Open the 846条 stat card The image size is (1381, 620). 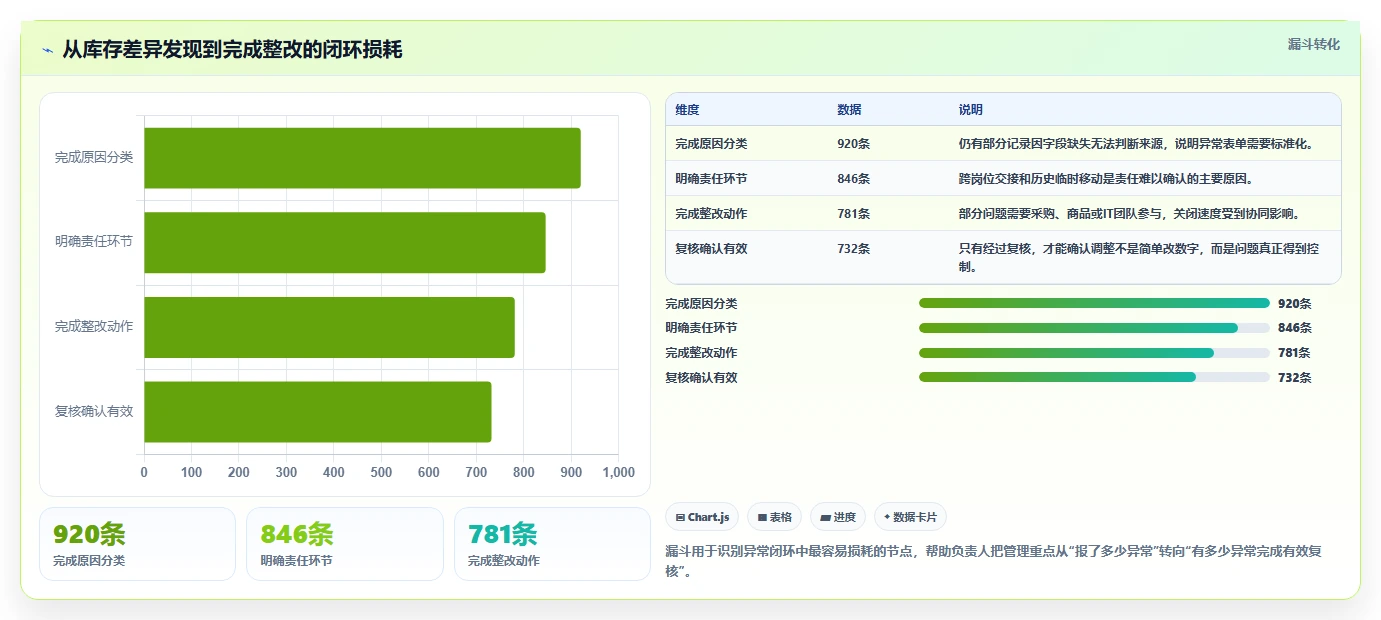pos(345,544)
